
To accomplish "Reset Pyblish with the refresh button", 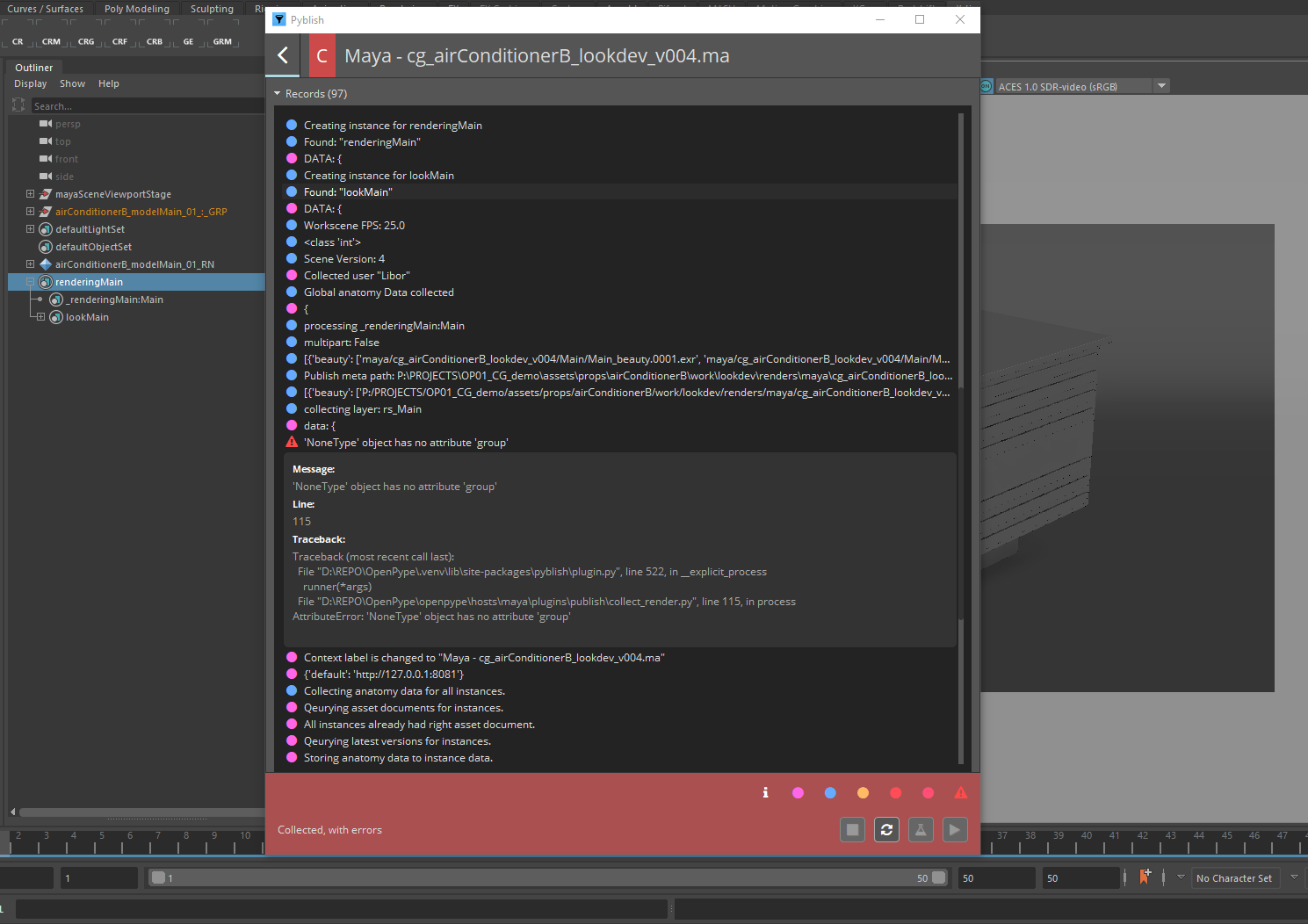I will [x=886, y=829].
